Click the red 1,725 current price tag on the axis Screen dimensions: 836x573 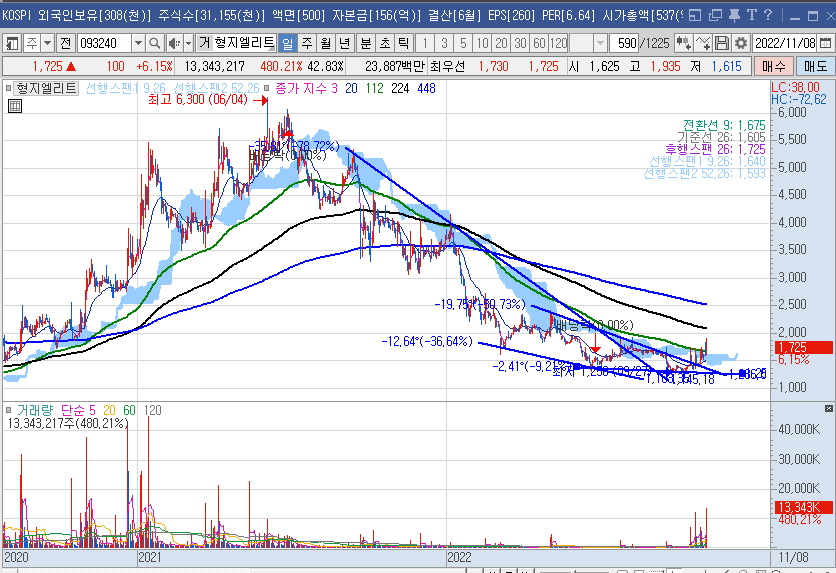[x=803, y=348]
